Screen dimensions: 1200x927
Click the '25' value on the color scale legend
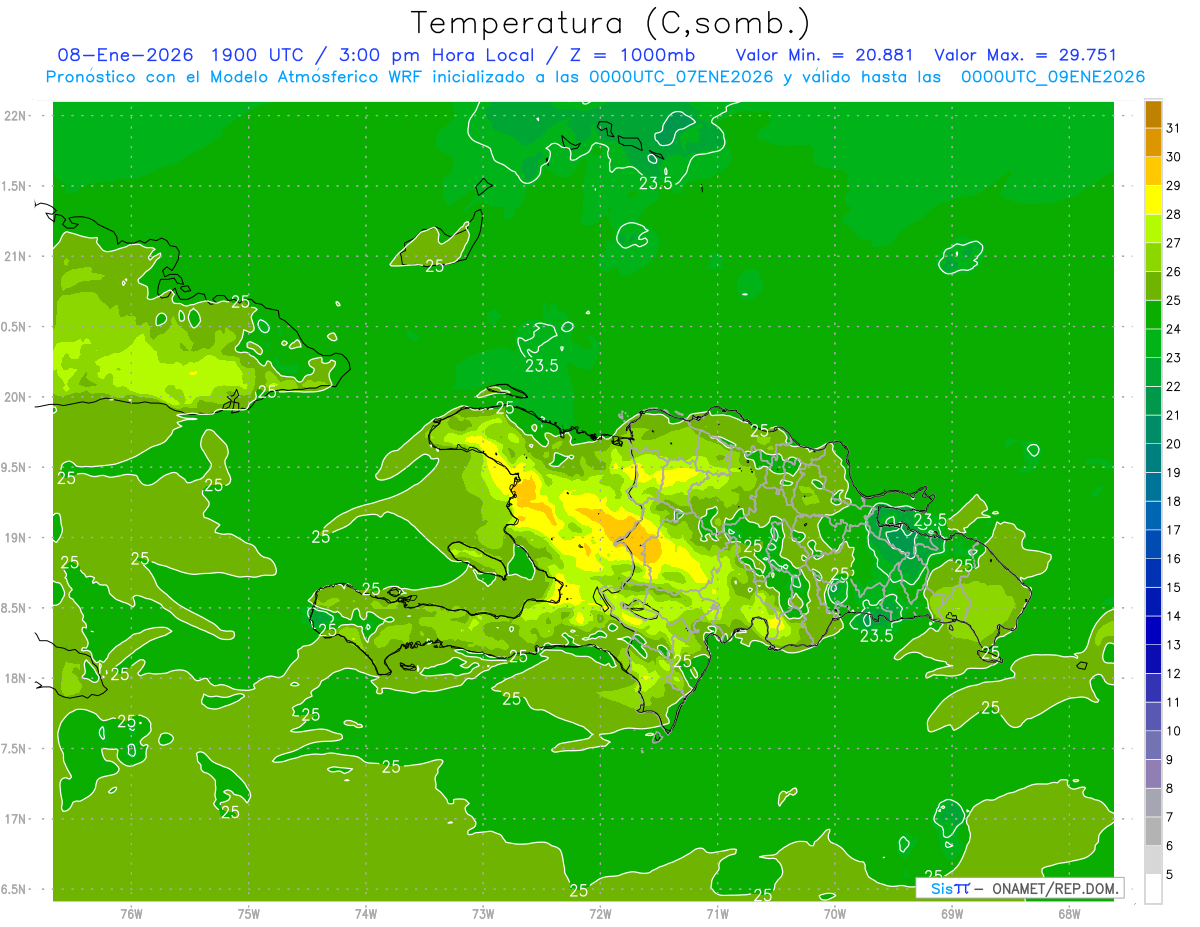click(1173, 300)
